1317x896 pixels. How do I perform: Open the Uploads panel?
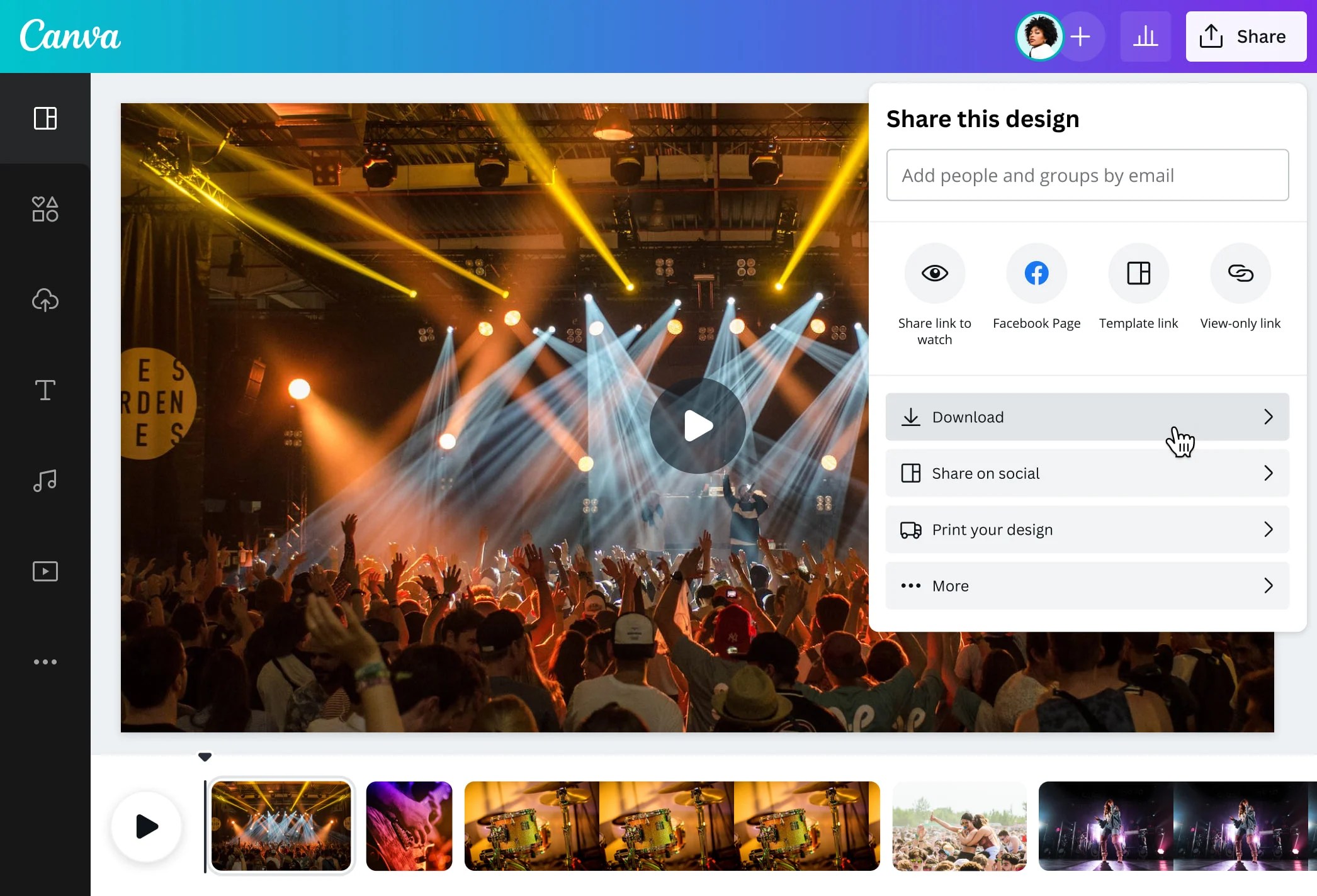coord(45,300)
